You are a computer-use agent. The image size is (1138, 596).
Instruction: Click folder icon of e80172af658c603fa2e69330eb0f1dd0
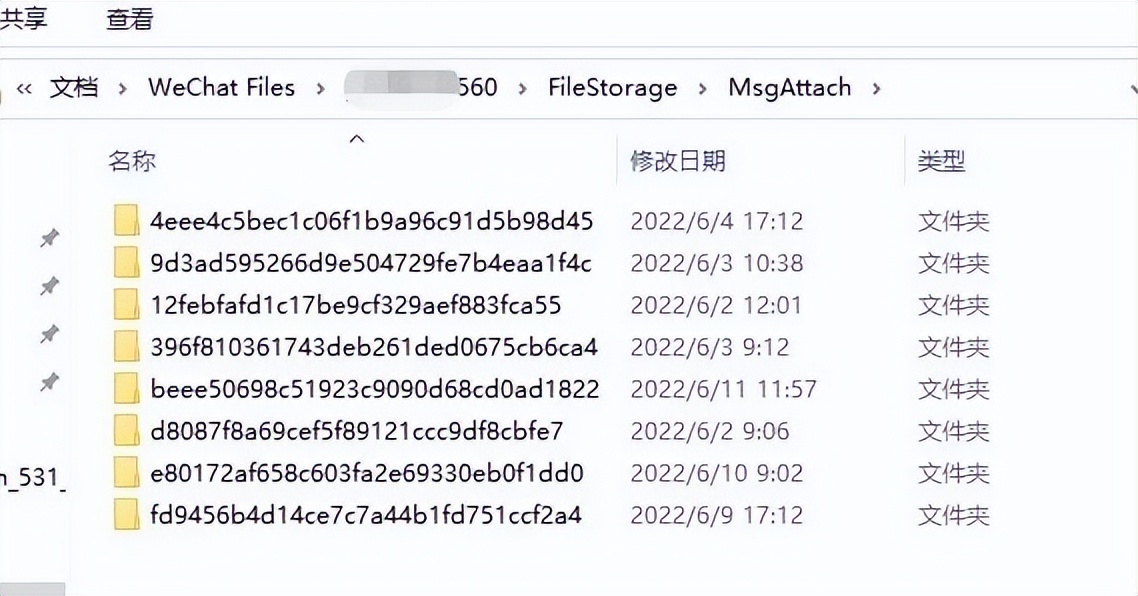point(126,473)
